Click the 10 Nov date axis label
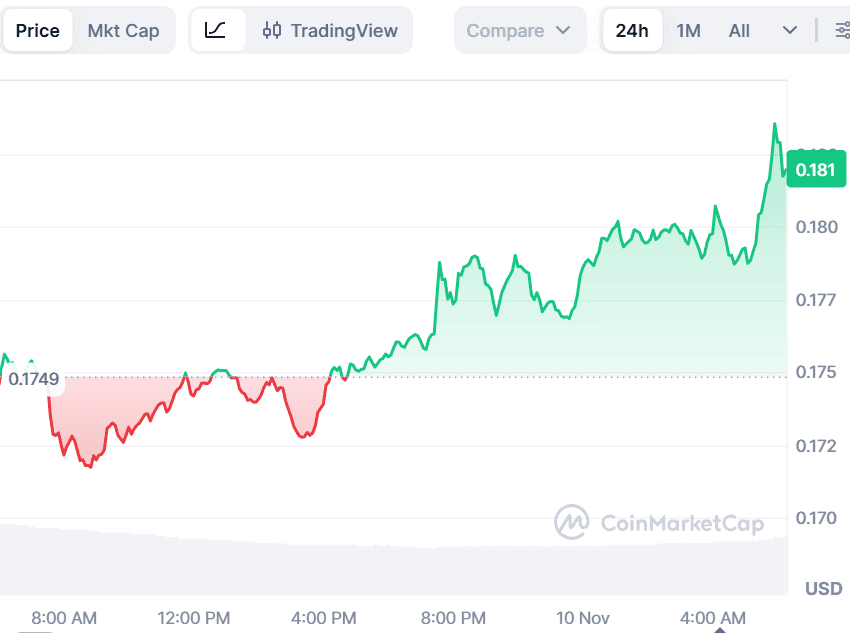Image resolution: width=850 pixels, height=633 pixels. pyautogui.click(x=585, y=617)
